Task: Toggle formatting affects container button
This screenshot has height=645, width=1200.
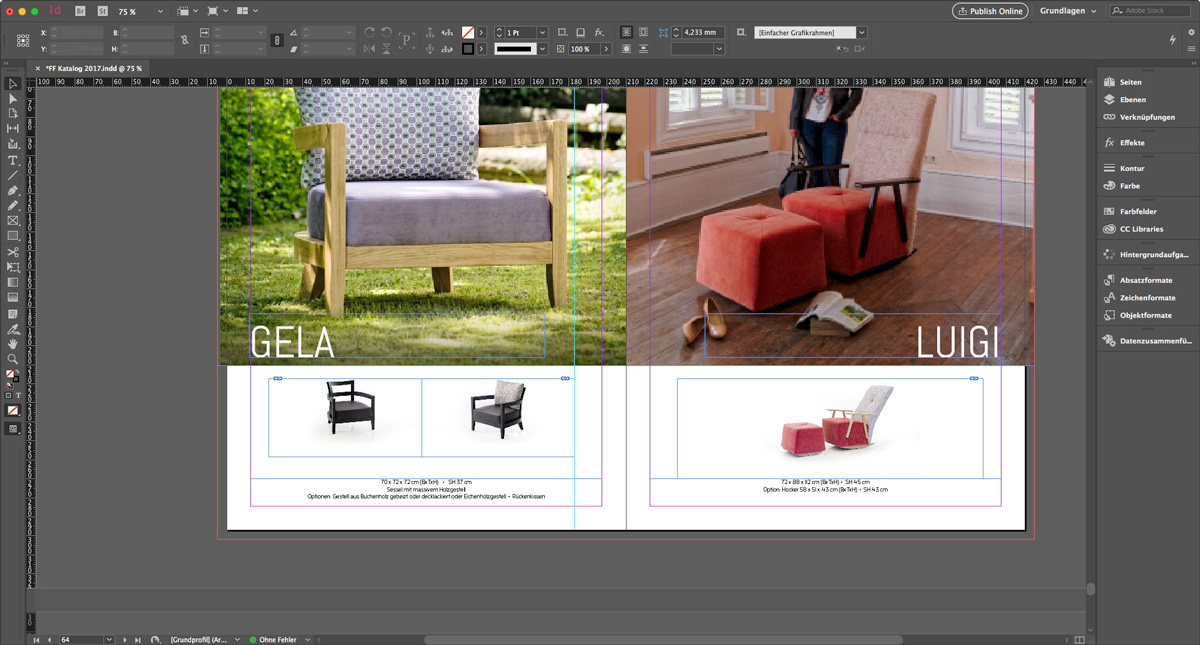Action: coord(9,396)
